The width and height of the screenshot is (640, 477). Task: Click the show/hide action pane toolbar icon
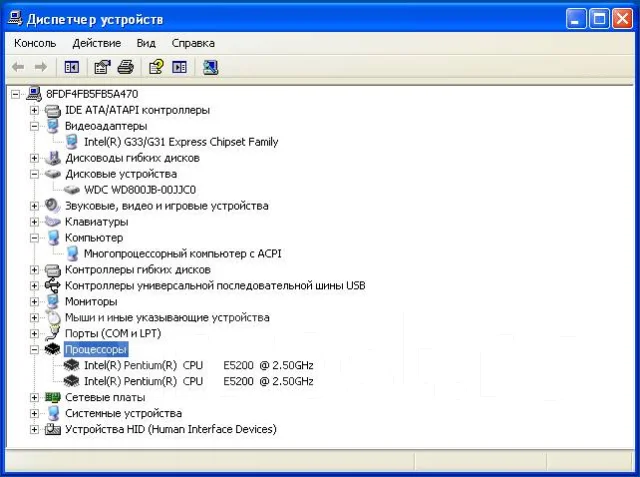pyautogui.click(x=180, y=67)
